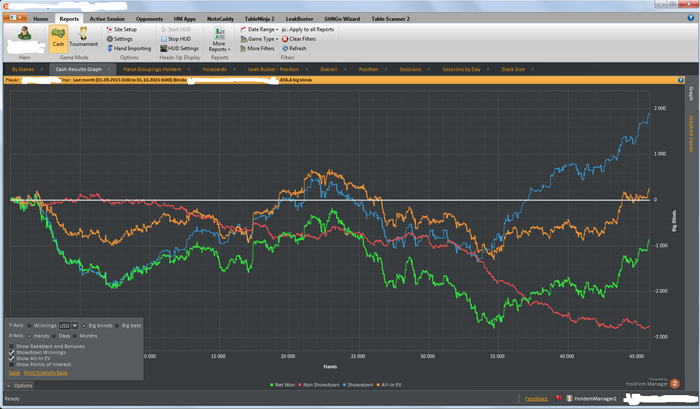Click the Net Won legend swatch
Image resolution: width=700 pixels, height=409 pixels.
272,385
